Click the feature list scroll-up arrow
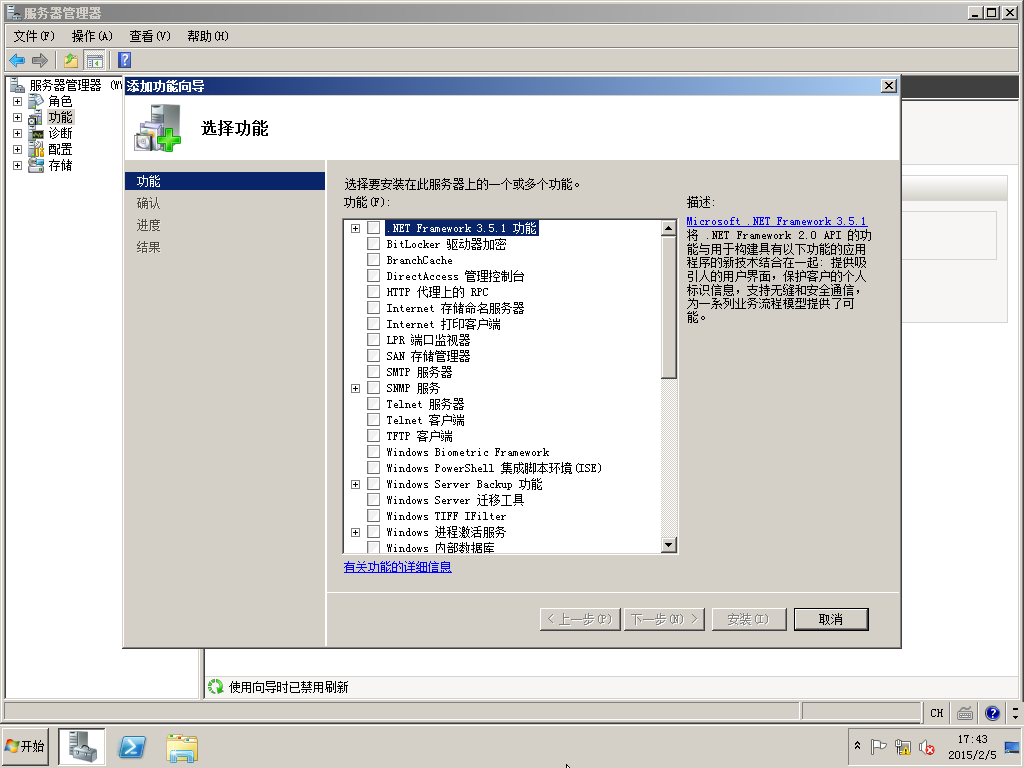This screenshot has height=768, width=1024. tap(668, 227)
